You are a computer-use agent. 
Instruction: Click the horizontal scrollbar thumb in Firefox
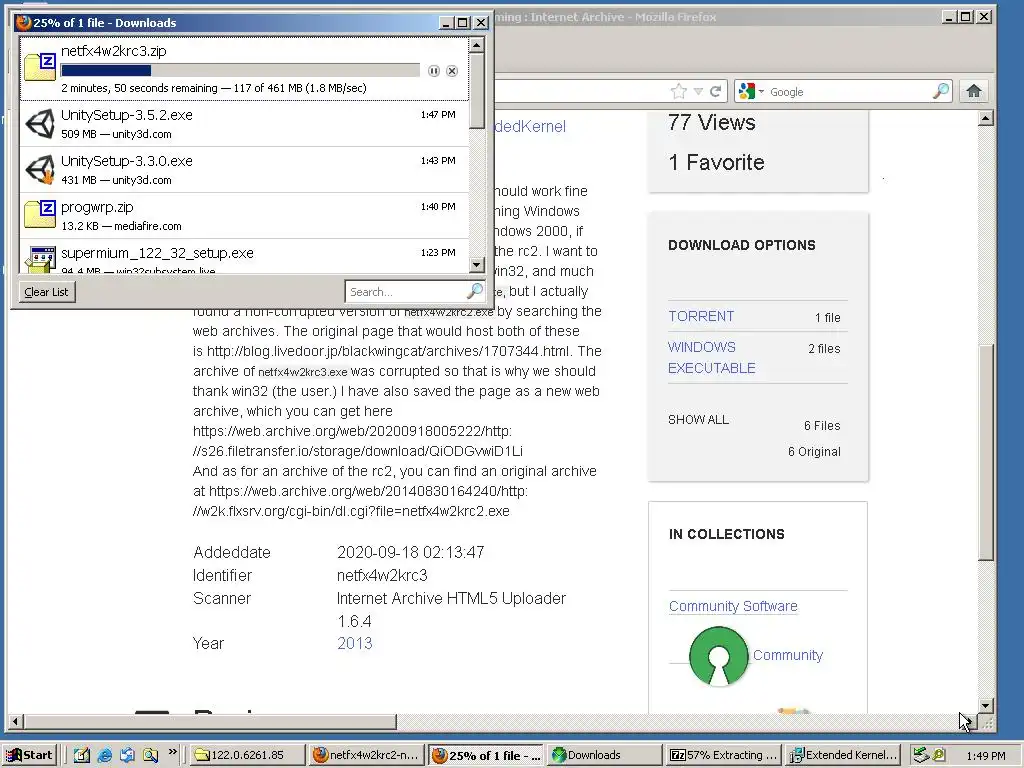pos(209,722)
